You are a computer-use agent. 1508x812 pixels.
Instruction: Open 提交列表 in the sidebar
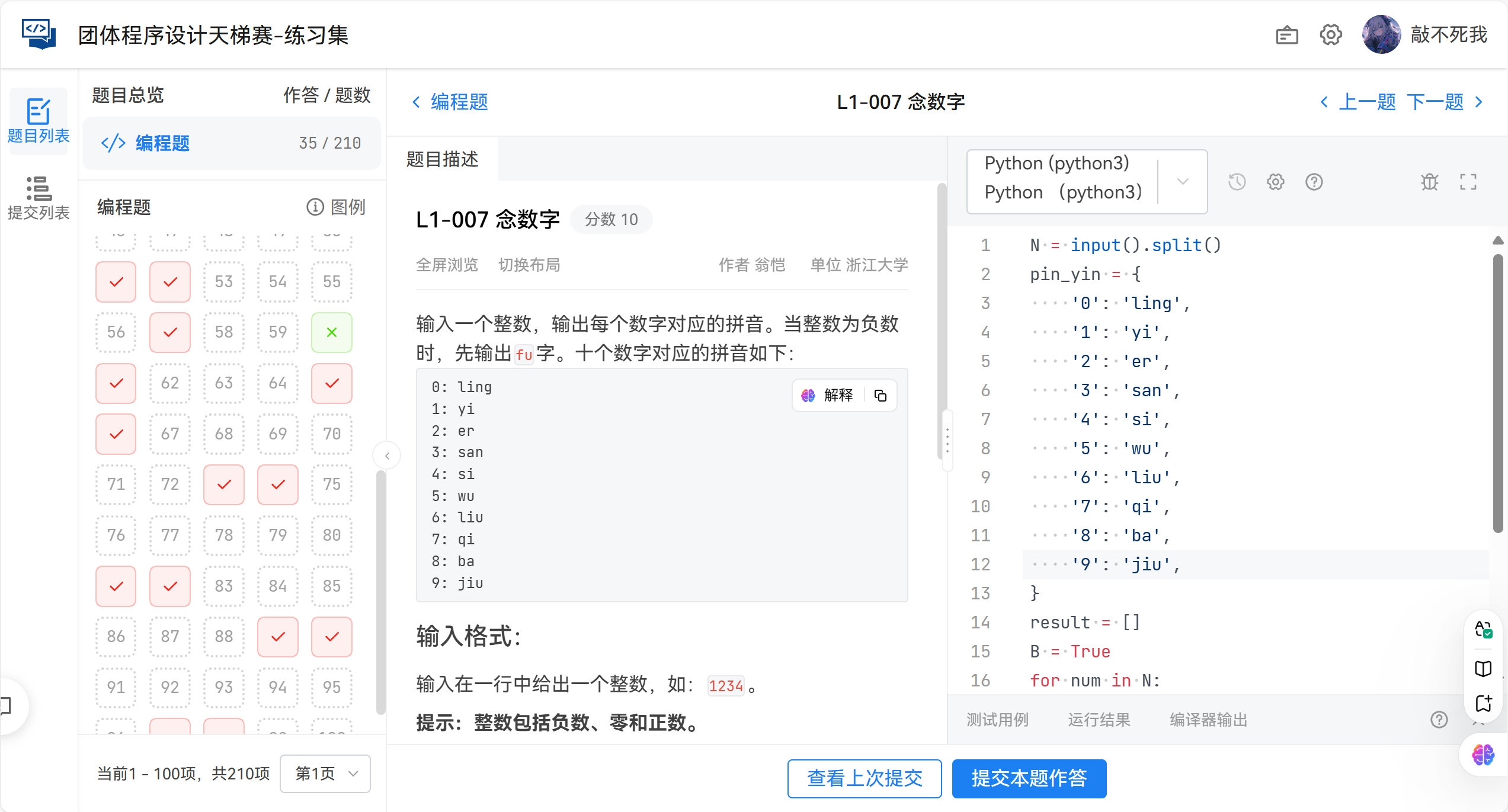point(39,198)
